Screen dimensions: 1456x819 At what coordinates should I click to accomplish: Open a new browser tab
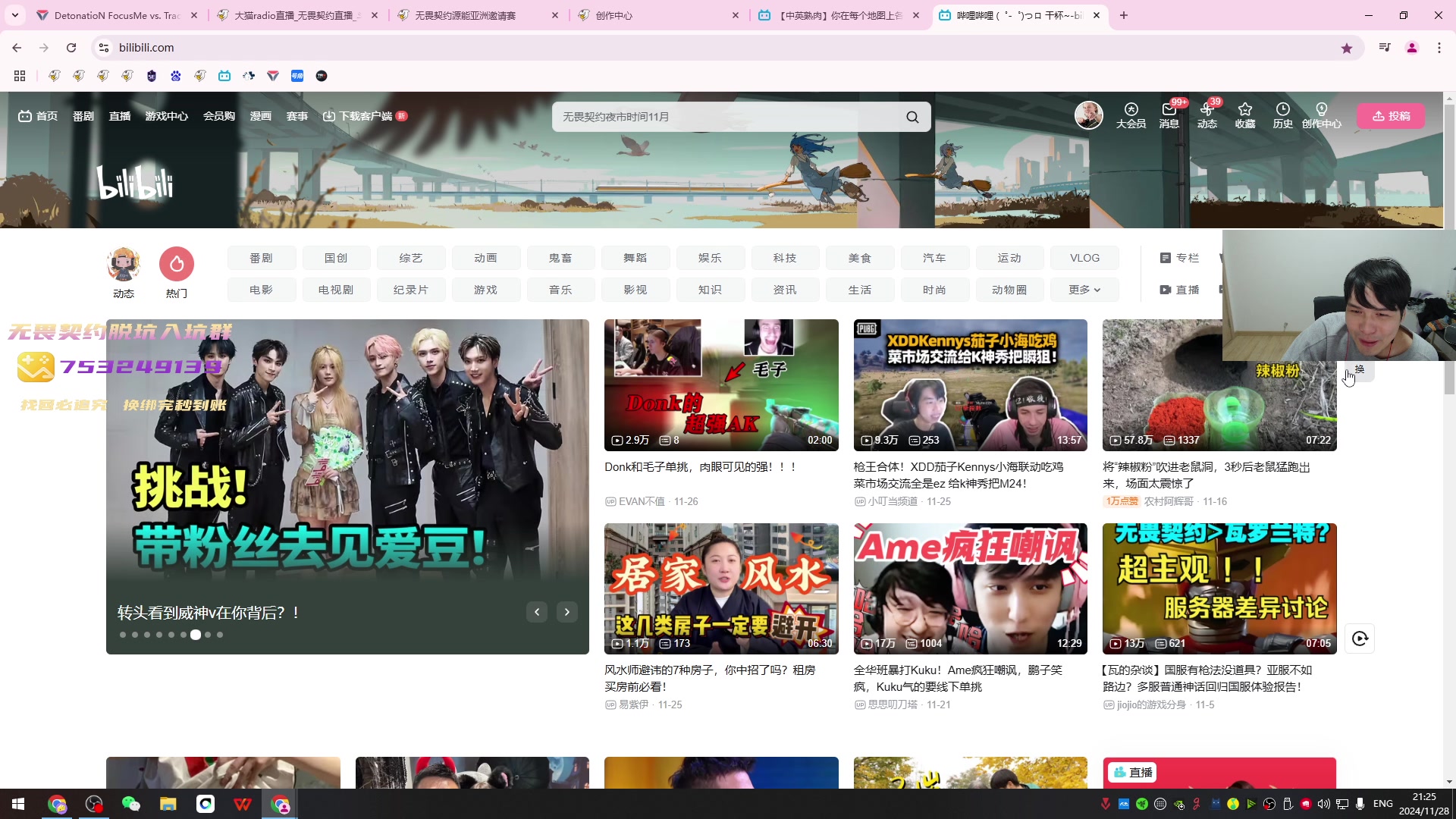[x=1124, y=15]
